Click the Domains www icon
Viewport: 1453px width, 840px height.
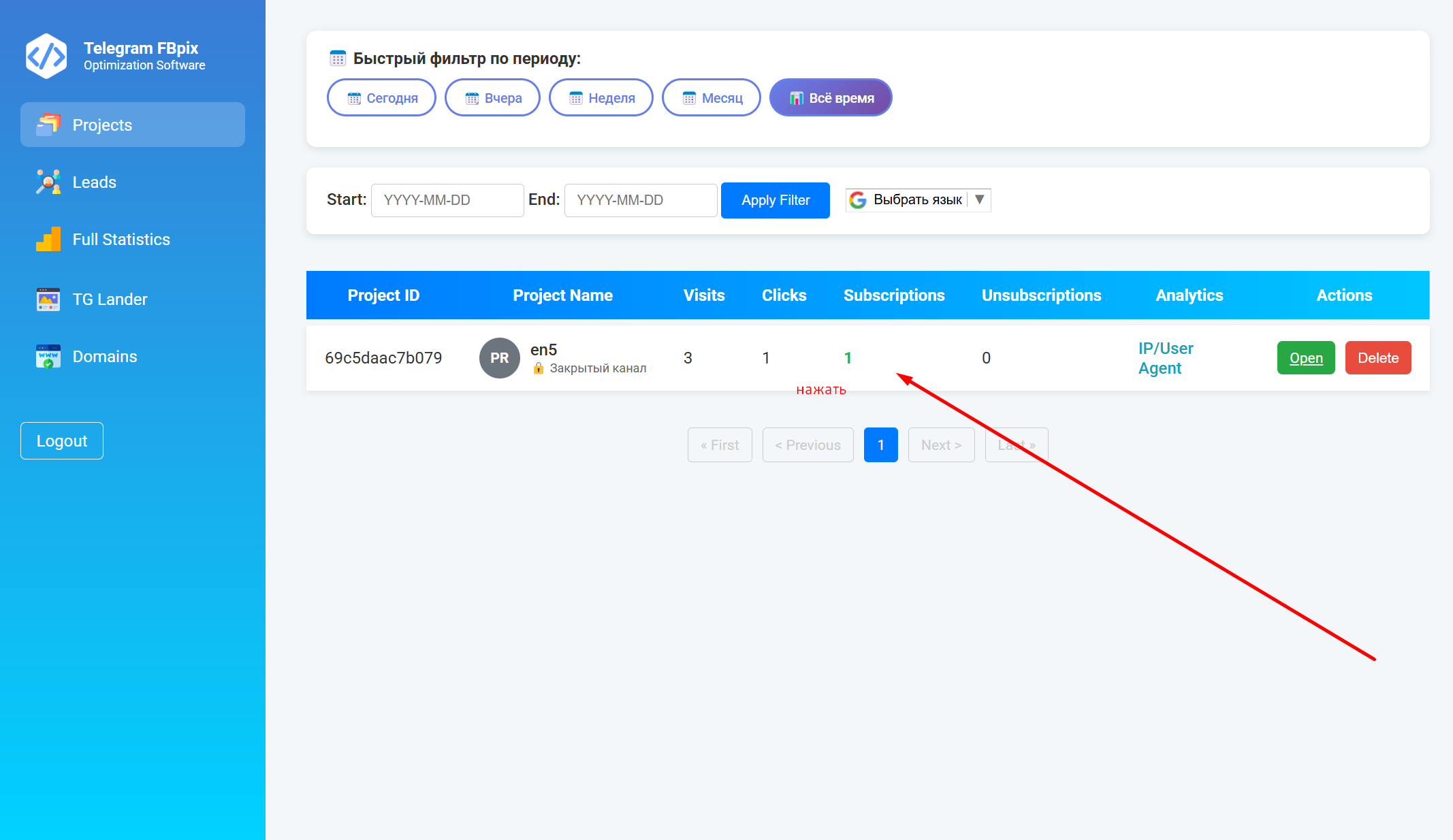tap(48, 356)
